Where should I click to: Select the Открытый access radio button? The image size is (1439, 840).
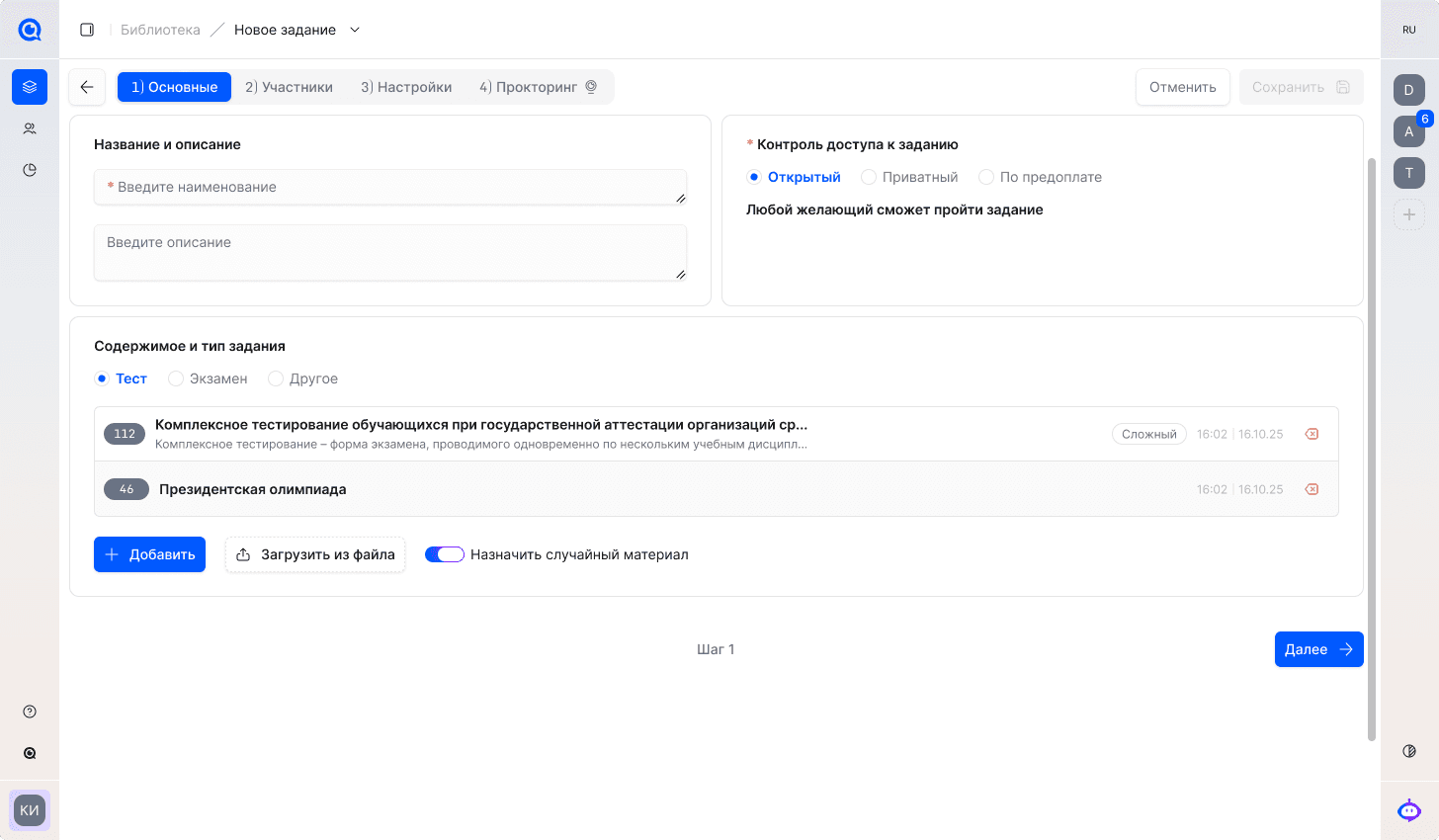[x=754, y=177]
